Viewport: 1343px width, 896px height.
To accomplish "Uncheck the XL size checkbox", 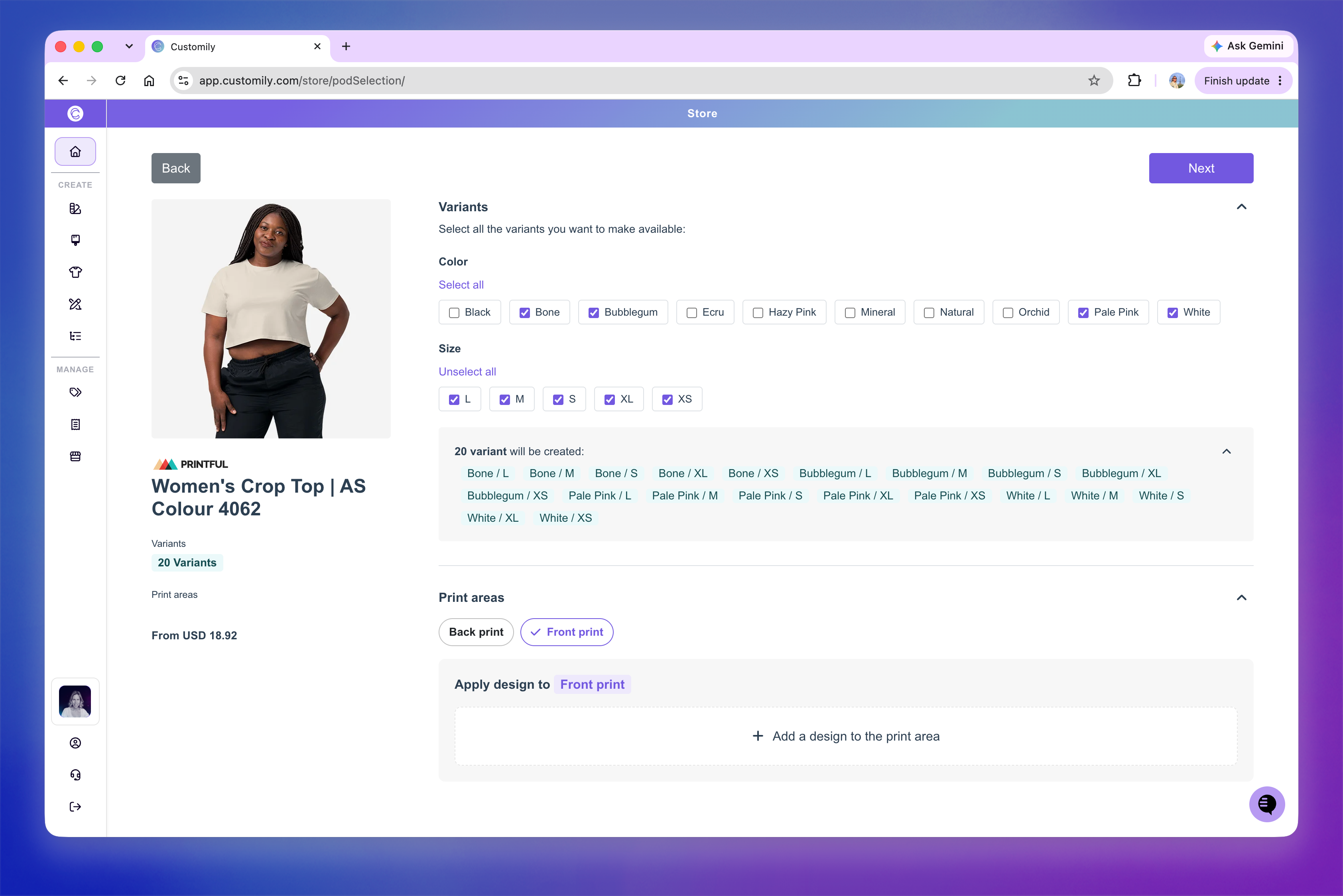I will [x=609, y=399].
